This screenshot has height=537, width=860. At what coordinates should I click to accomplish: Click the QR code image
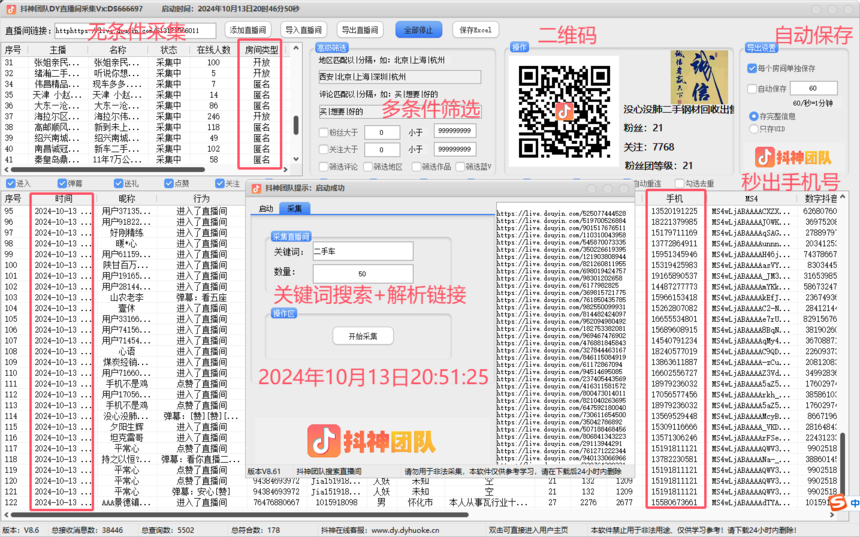coord(564,111)
